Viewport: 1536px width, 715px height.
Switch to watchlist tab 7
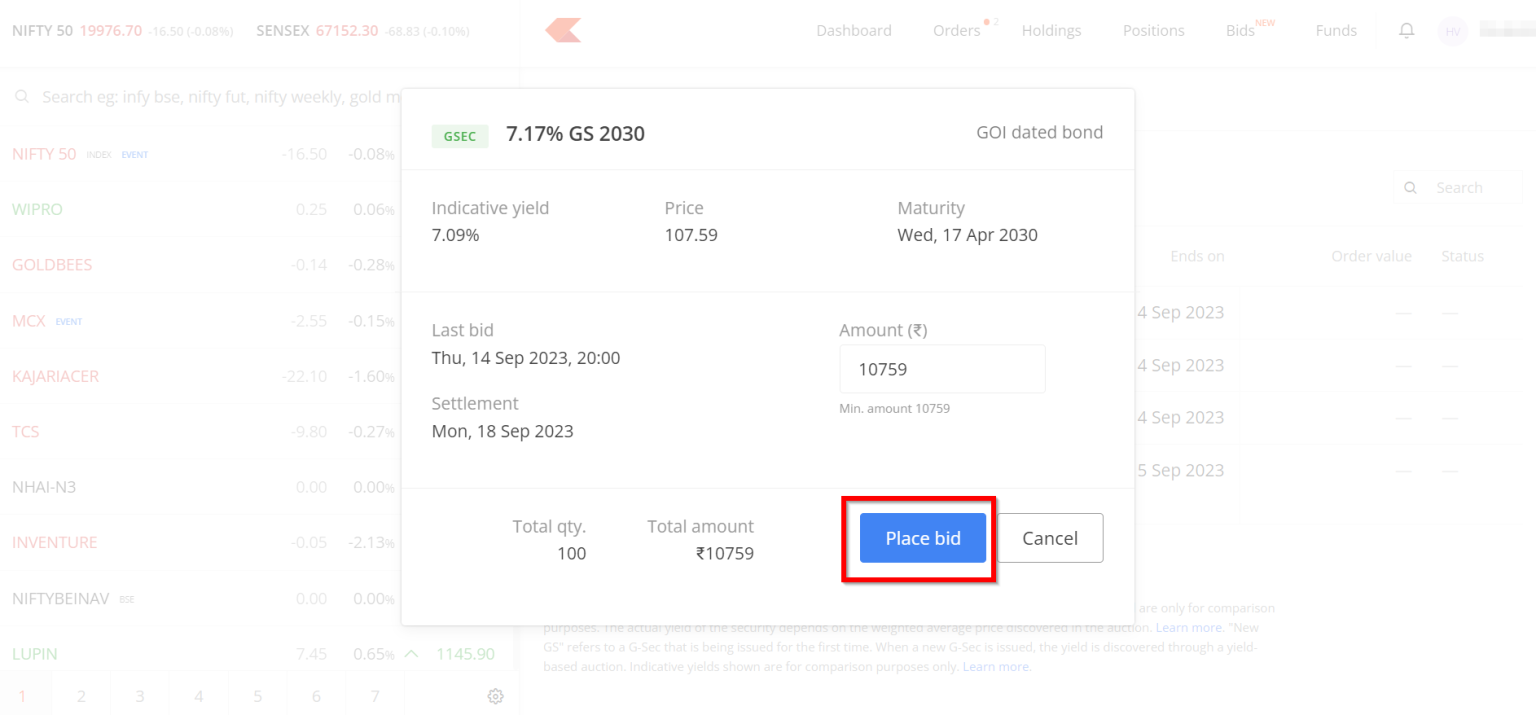[375, 696]
